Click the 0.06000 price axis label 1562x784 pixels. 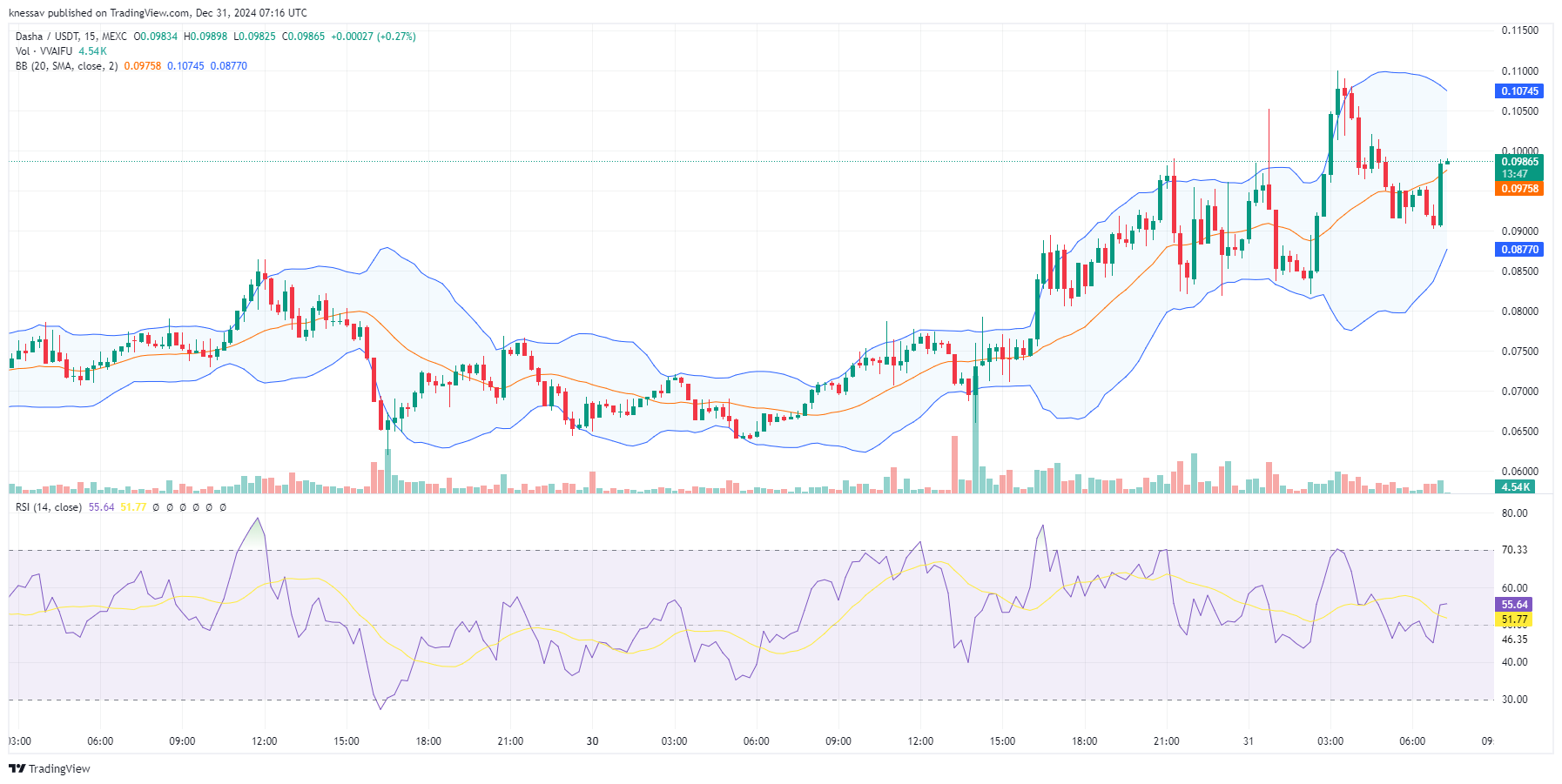1519,472
